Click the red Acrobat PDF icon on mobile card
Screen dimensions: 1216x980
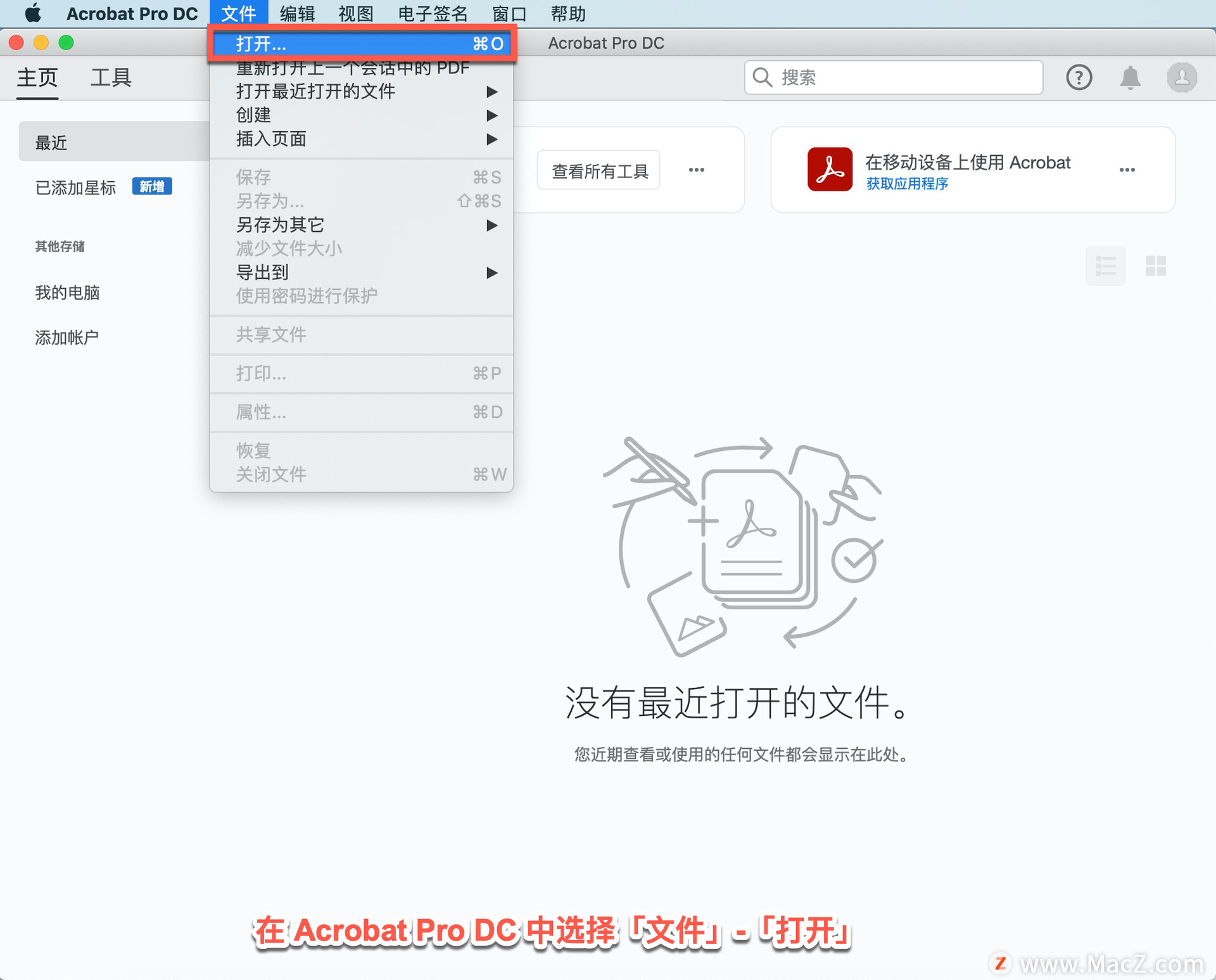[830, 169]
